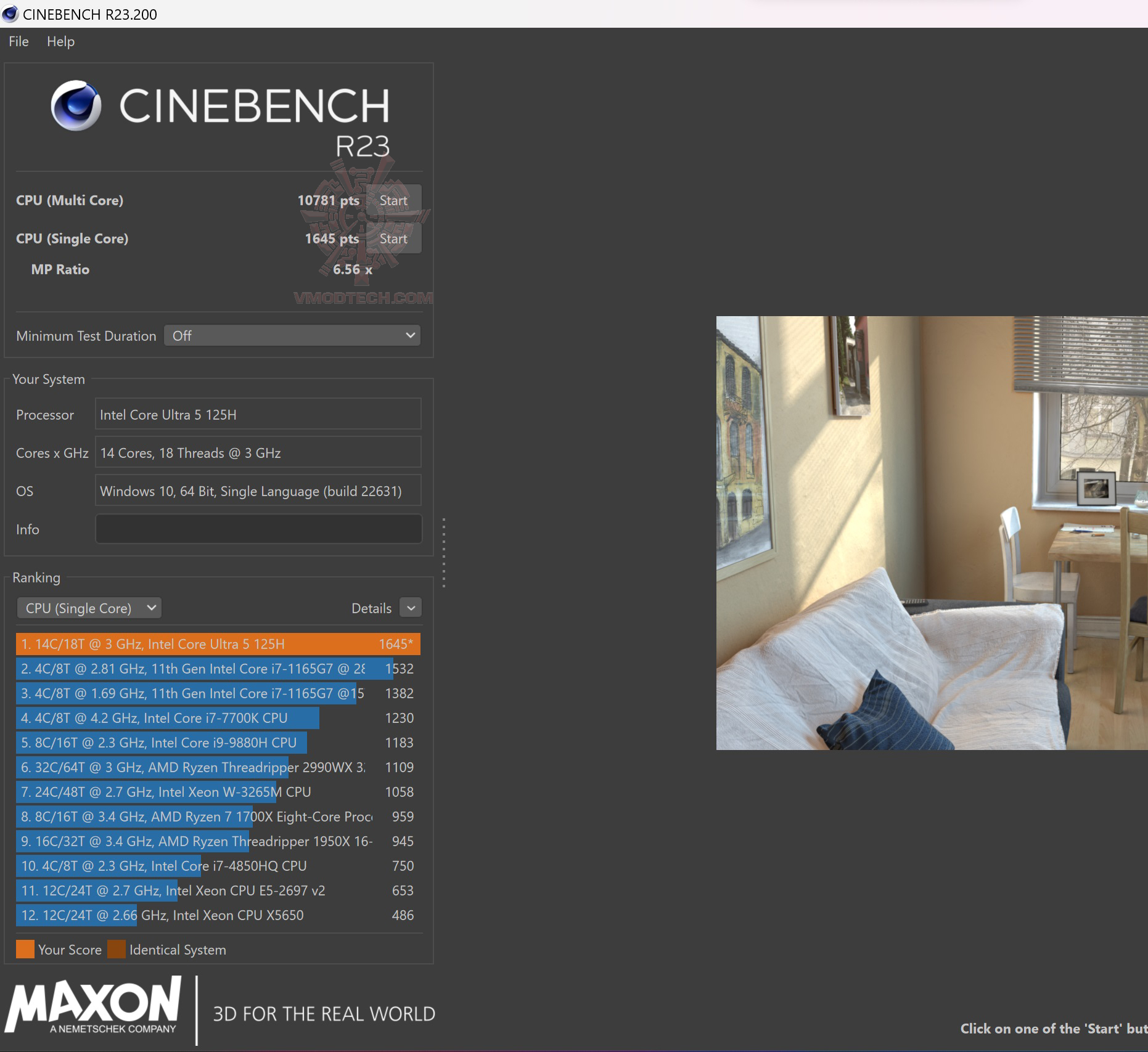Select the i7-1165G7 1.69 GHz ranking row
1148x1052 pixels.
pos(218,693)
